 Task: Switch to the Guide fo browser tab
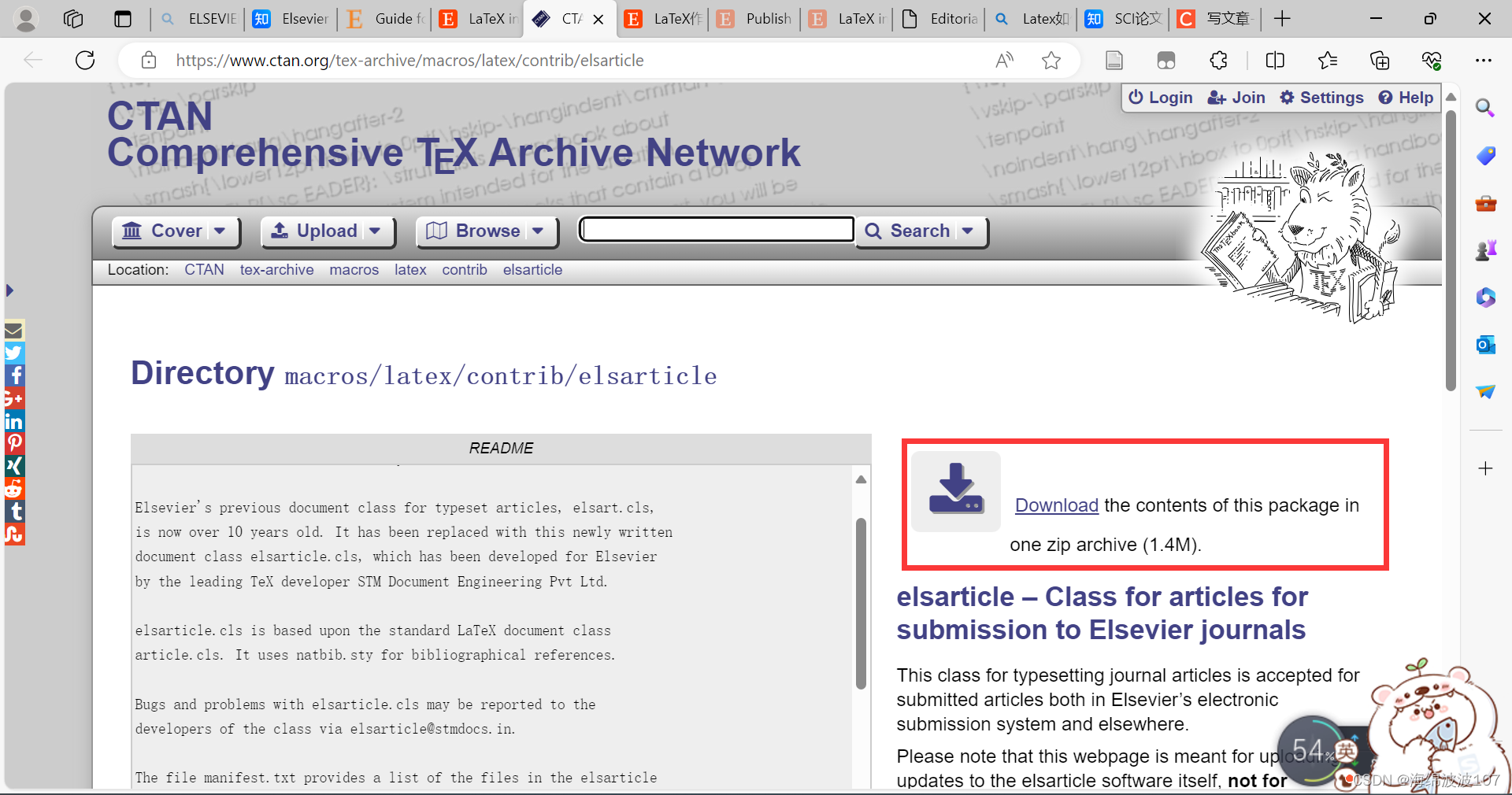387,19
